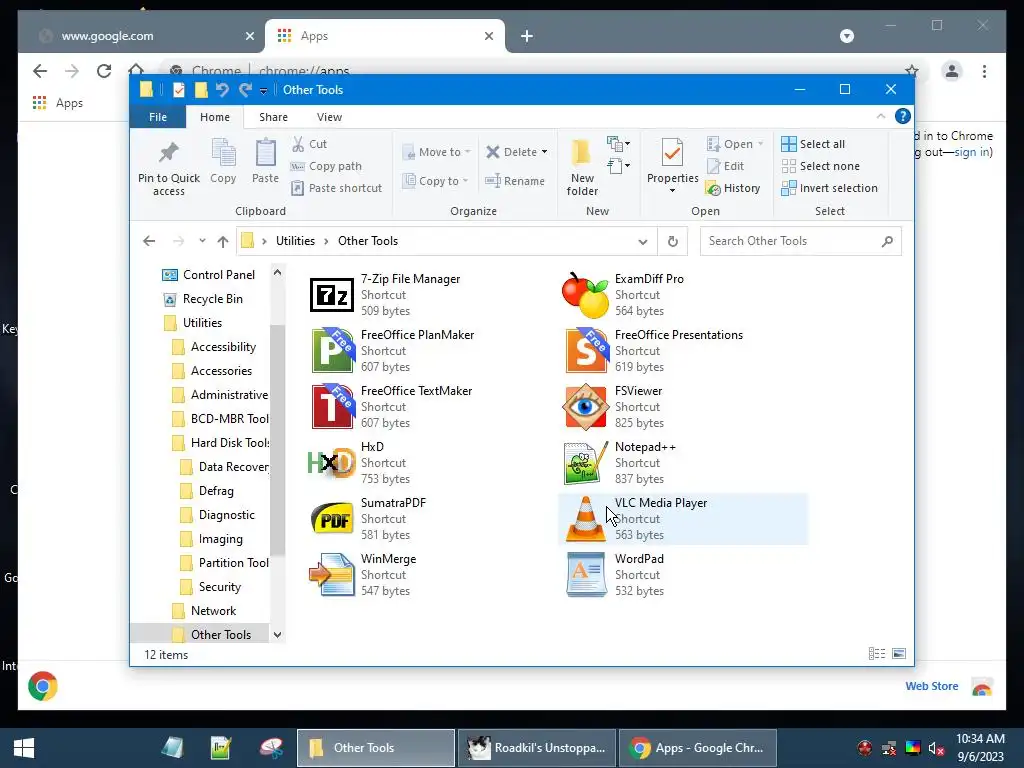
Task: Click the Web Store link in Chrome
Action: [x=931, y=686]
